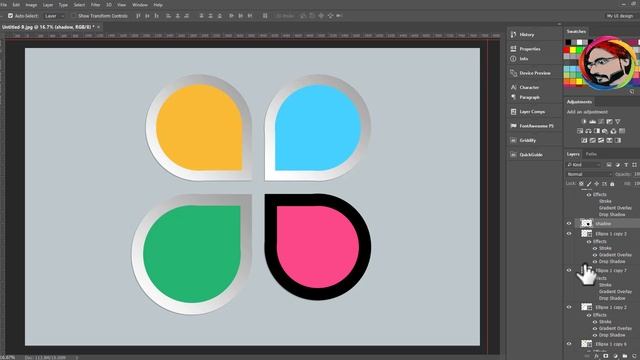Select the shadow layer thumbnail
This screenshot has width=640, height=360.
coord(587,223)
